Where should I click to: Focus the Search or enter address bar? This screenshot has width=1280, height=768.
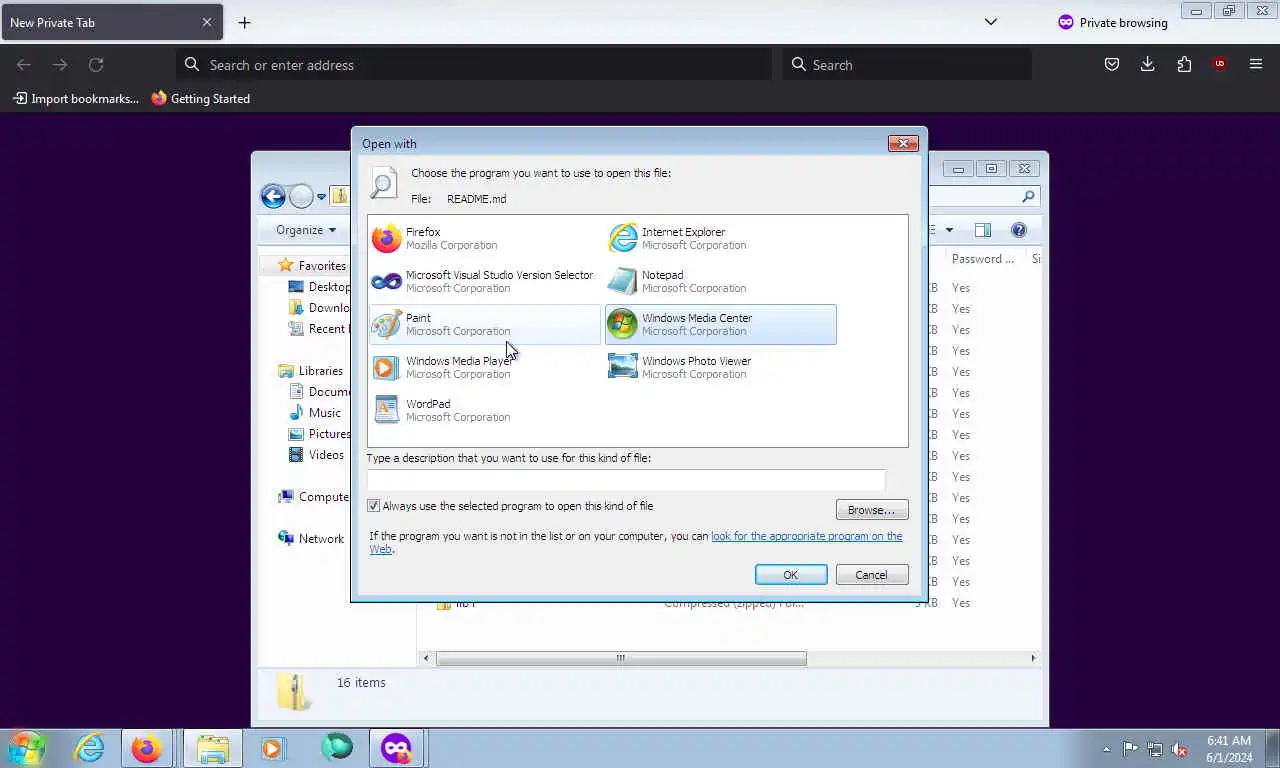[x=474, y=65]
